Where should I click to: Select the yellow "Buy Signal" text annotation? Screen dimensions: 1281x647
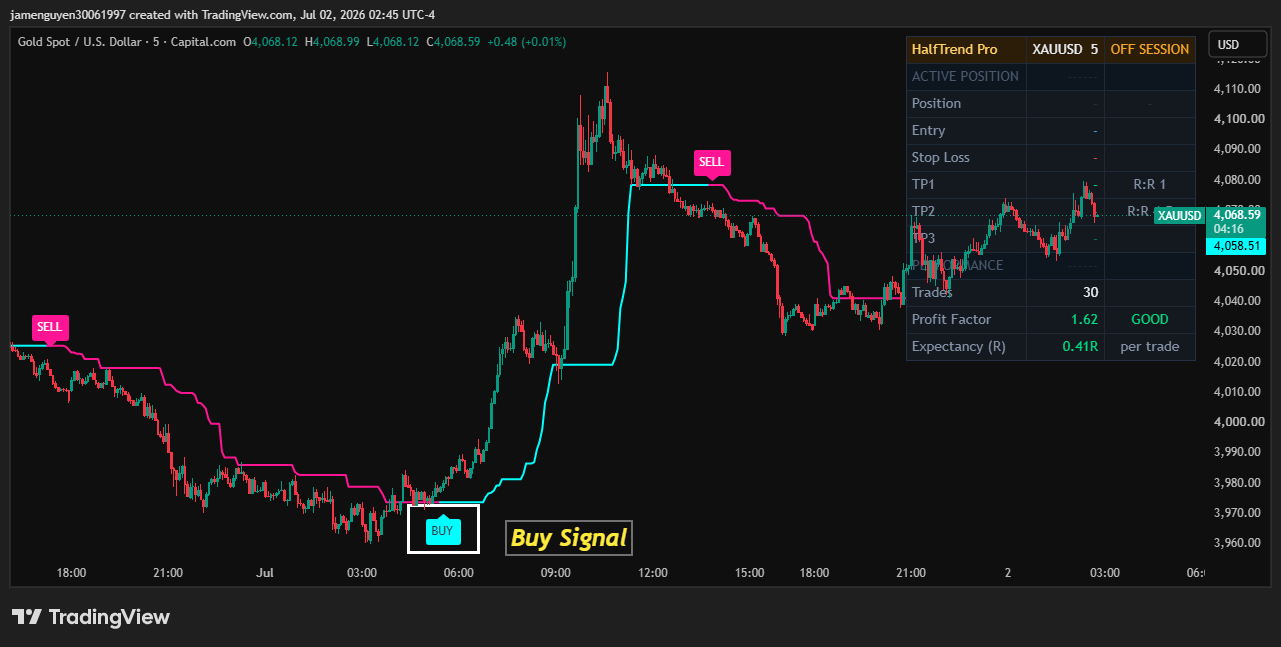[569, 538]
